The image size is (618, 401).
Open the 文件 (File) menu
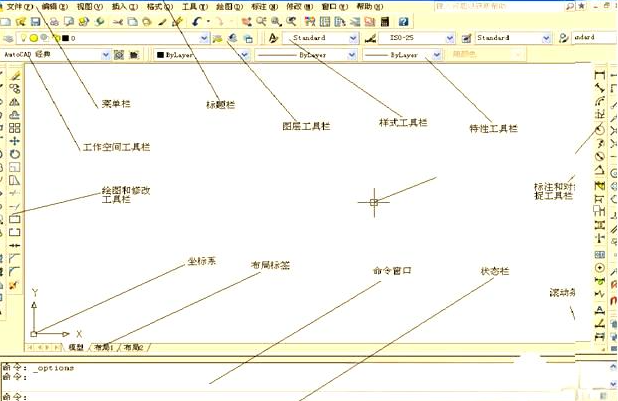pos(19,6)
